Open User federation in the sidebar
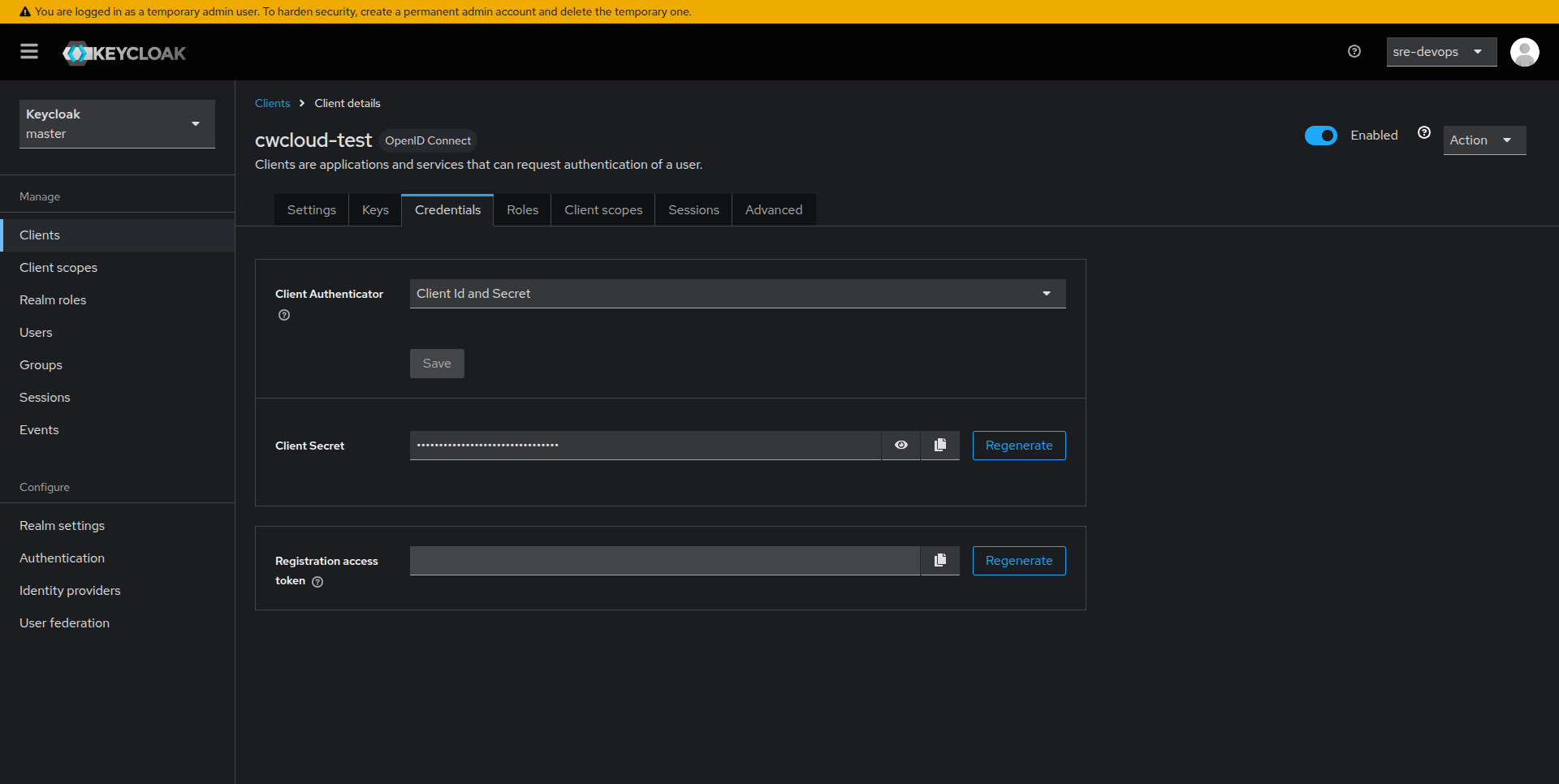 click(x=118, y=623)
